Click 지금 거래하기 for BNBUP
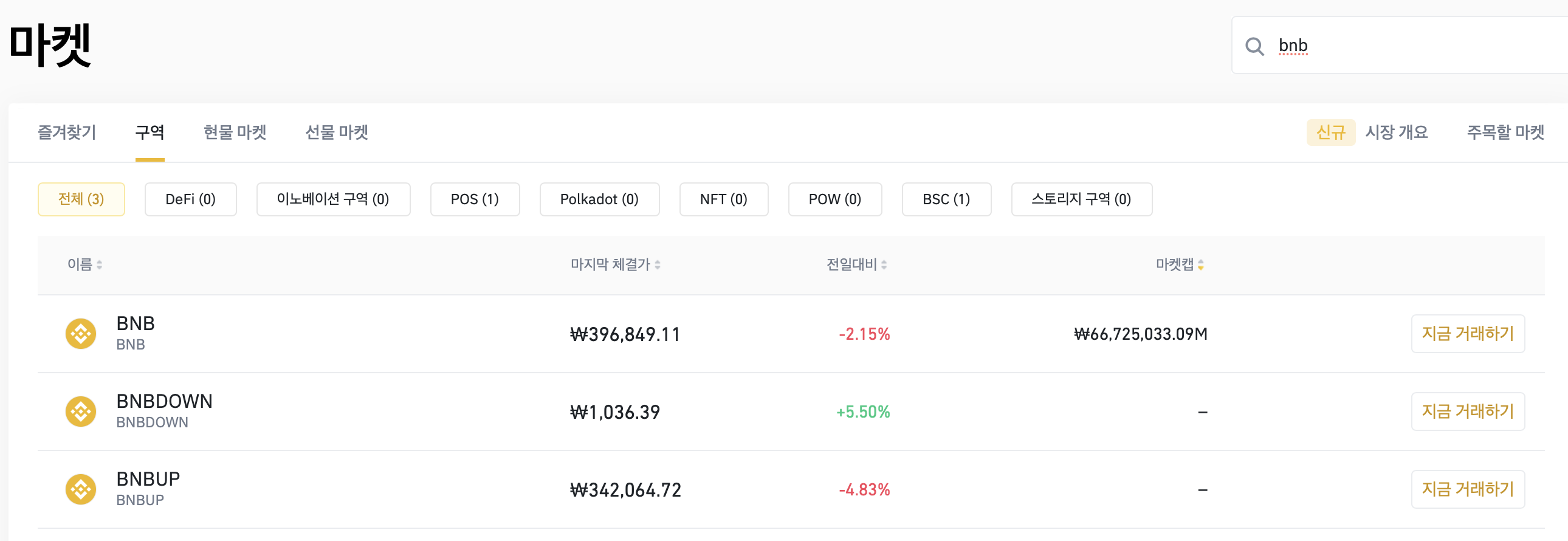 pyautogui.click(x=1468, y=489)
